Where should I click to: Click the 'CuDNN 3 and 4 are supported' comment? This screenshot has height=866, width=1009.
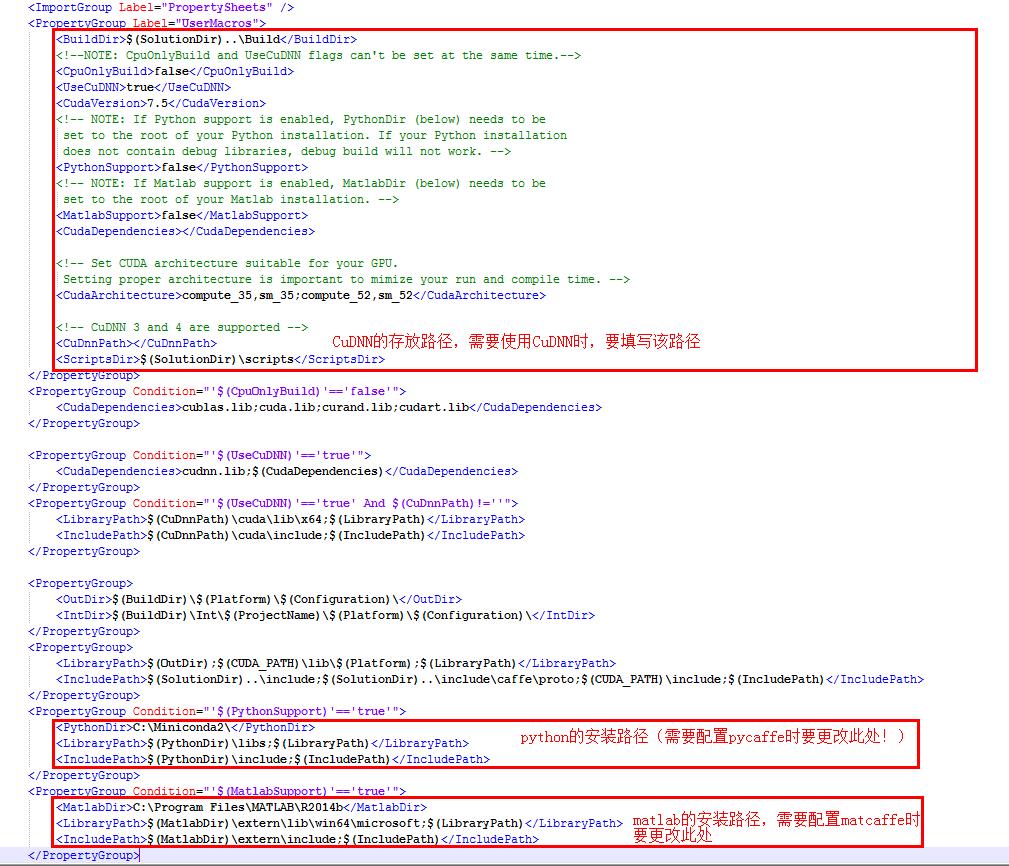tap(182, 327)
